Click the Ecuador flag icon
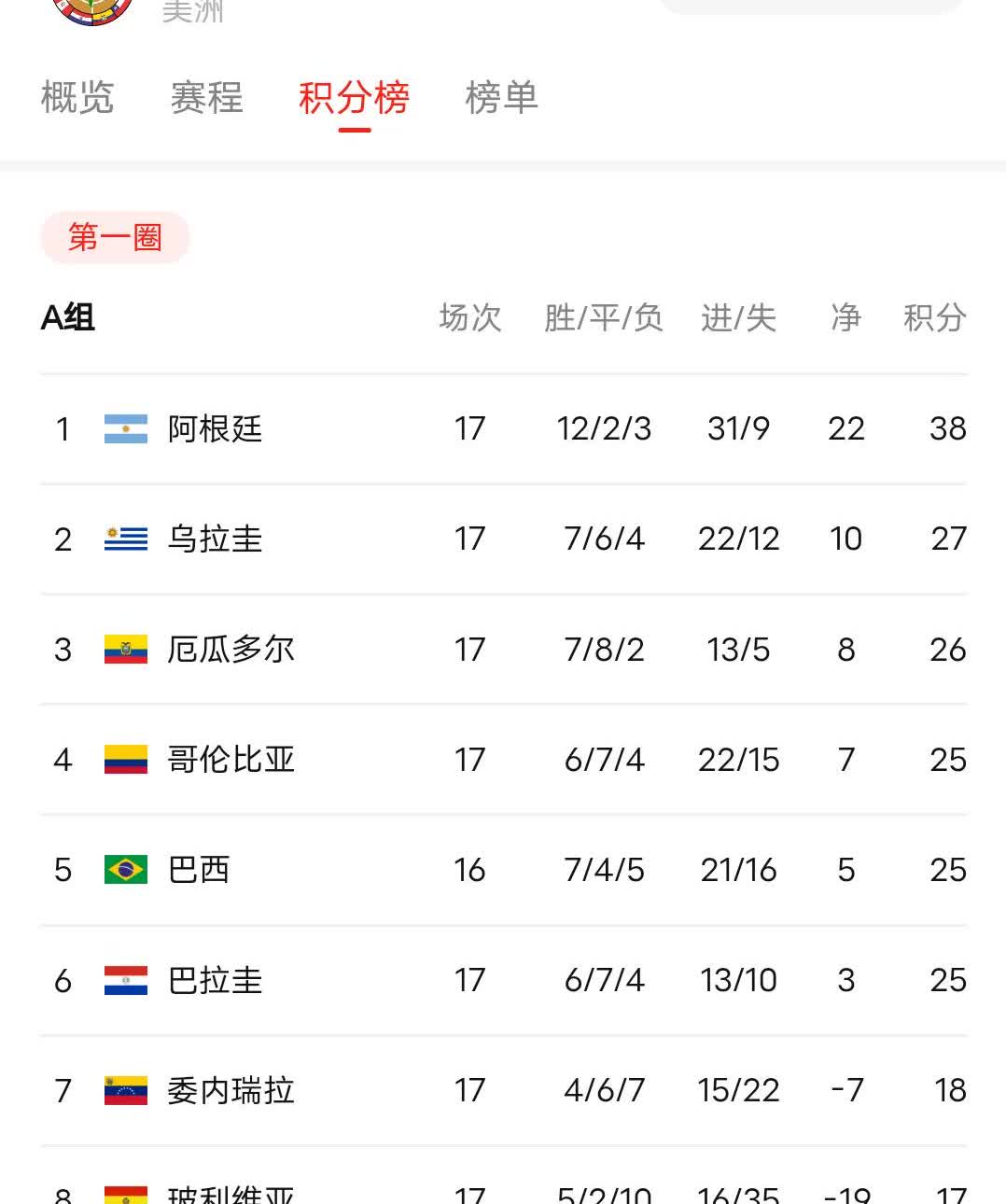Image resolution: width=1006 pixels, height=1204 pixels. tap(126, 649)
